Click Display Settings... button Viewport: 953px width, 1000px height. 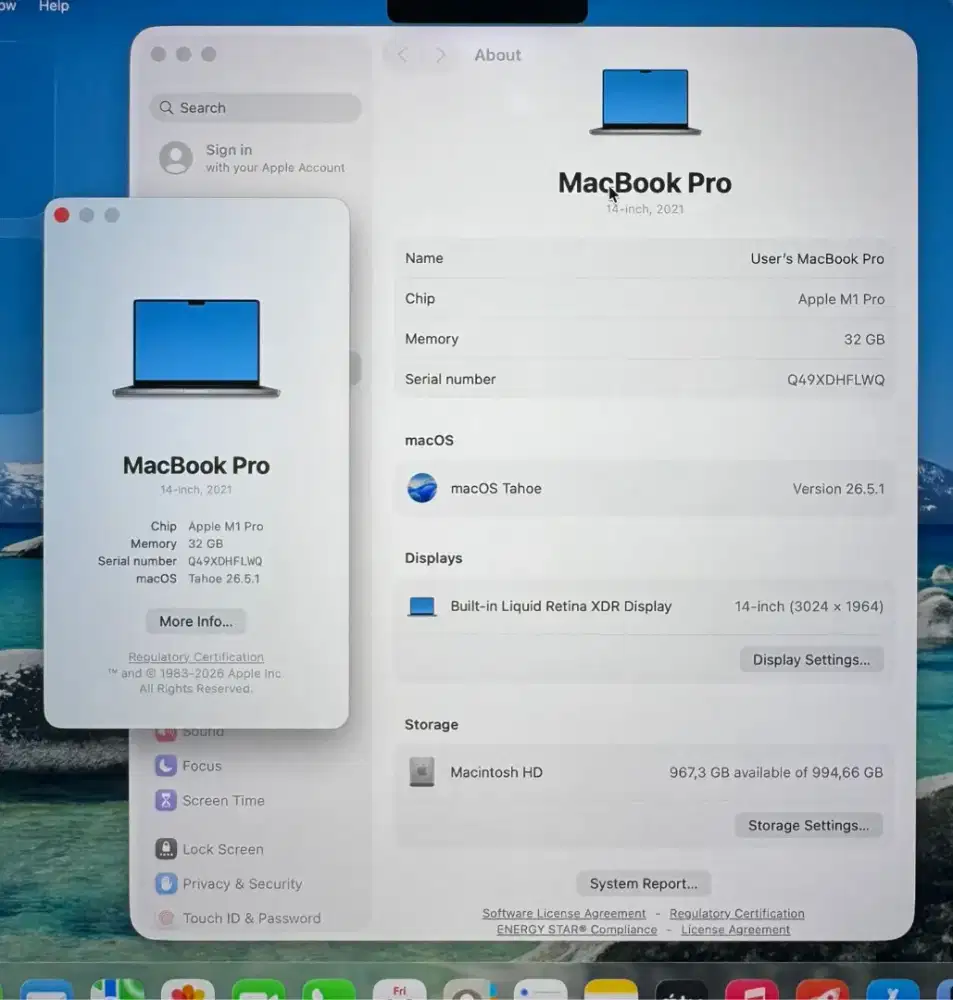(x=811, y=660)
